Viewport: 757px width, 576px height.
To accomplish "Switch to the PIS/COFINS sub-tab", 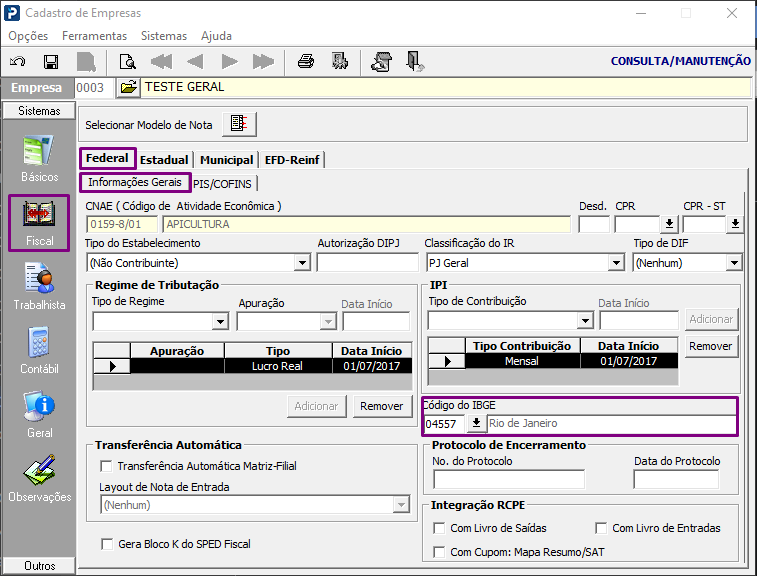I will pos(223,184).
